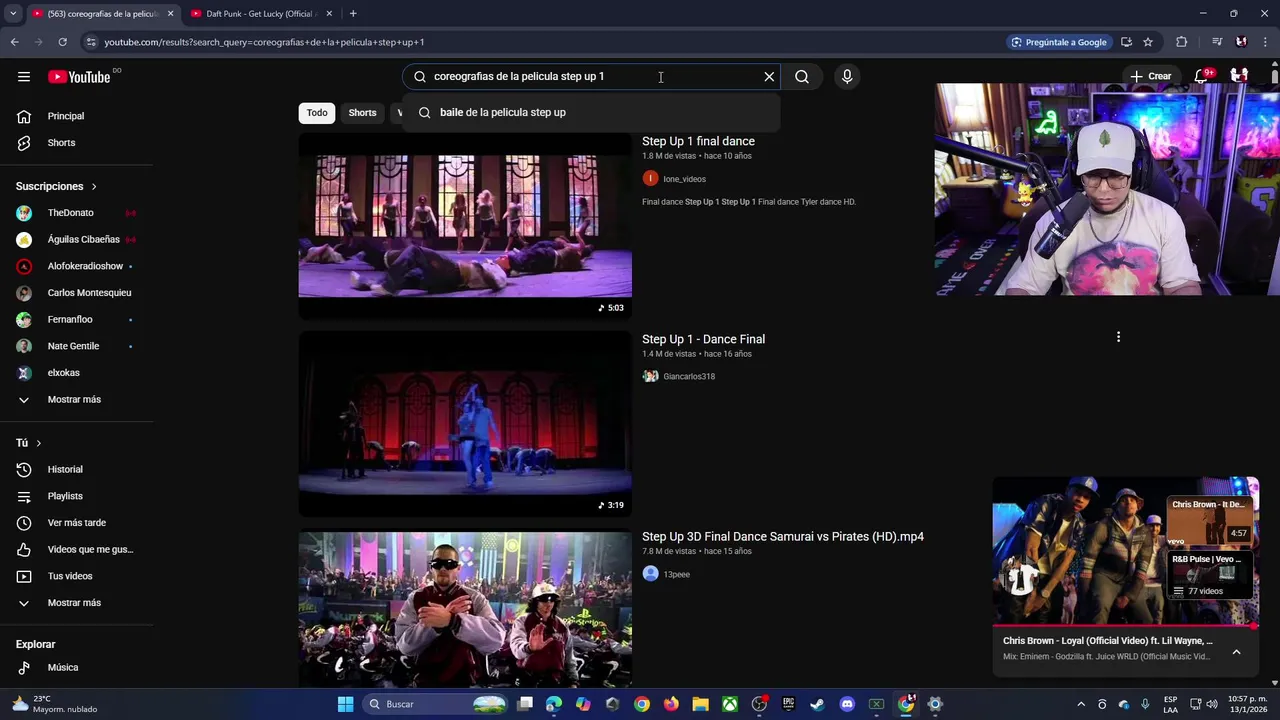Open Ver más tarde list
1280x720 pixels.
(77, 523)
